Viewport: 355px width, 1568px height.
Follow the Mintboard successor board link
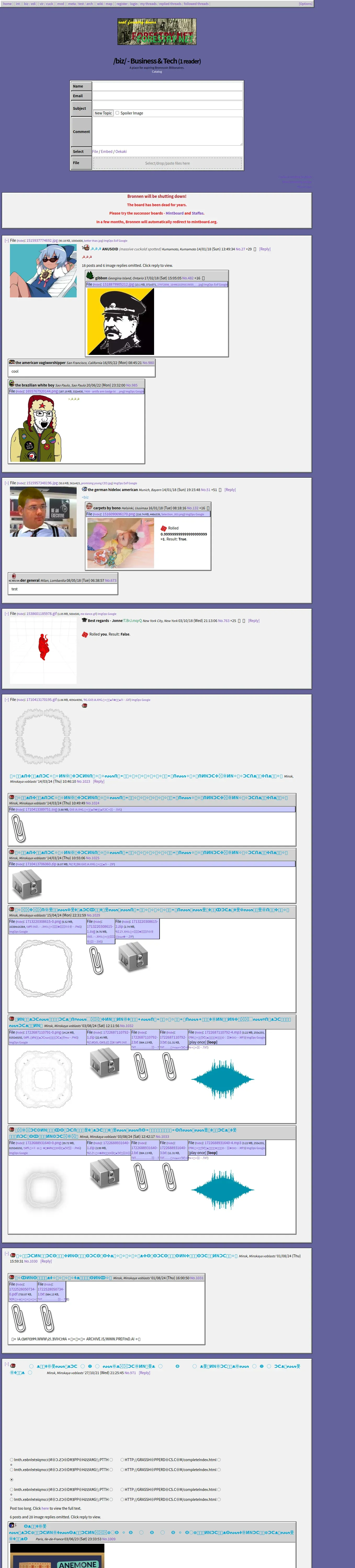pyautogui.click(x=174, y=213)
